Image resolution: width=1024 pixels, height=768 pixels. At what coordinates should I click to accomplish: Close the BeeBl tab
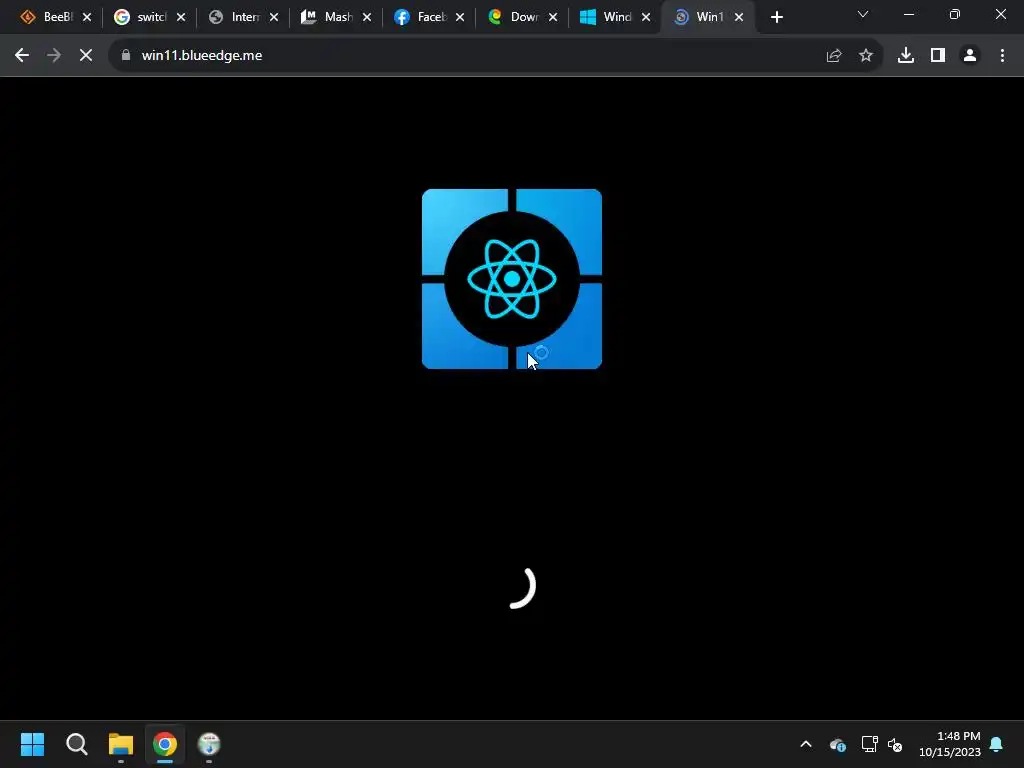click(x=87, y=17)
